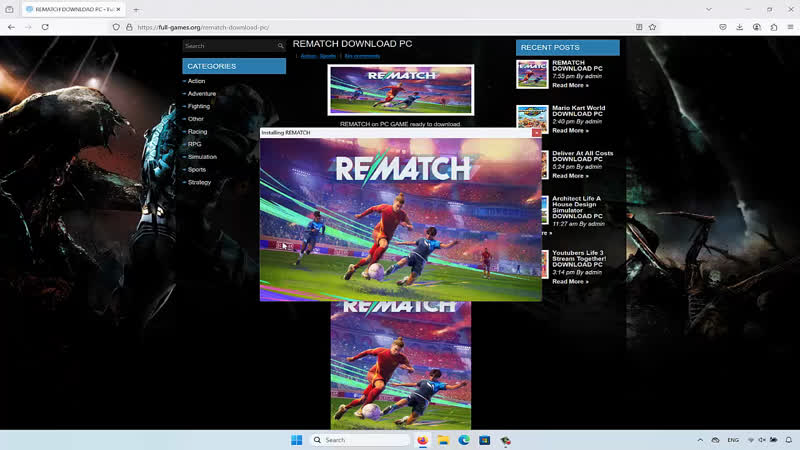The width and height of the screenshot is (800, 450).
Task: Open the Racing category
Action: (x=197, y=132)
